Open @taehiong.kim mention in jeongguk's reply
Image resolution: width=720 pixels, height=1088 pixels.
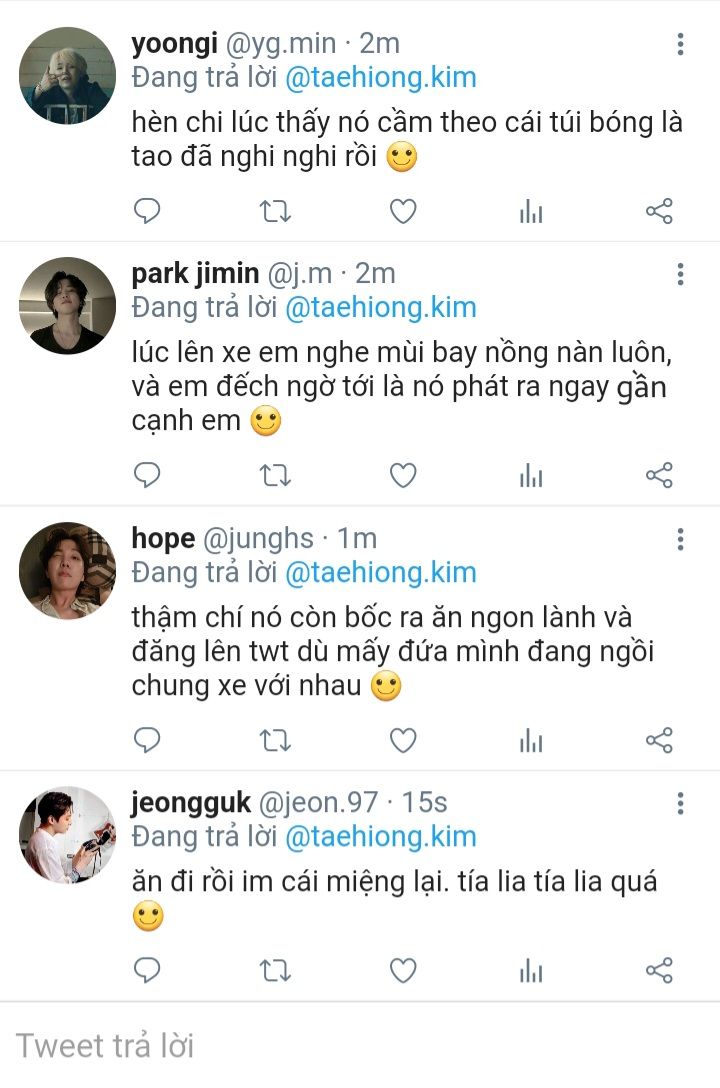click(380, 837)
